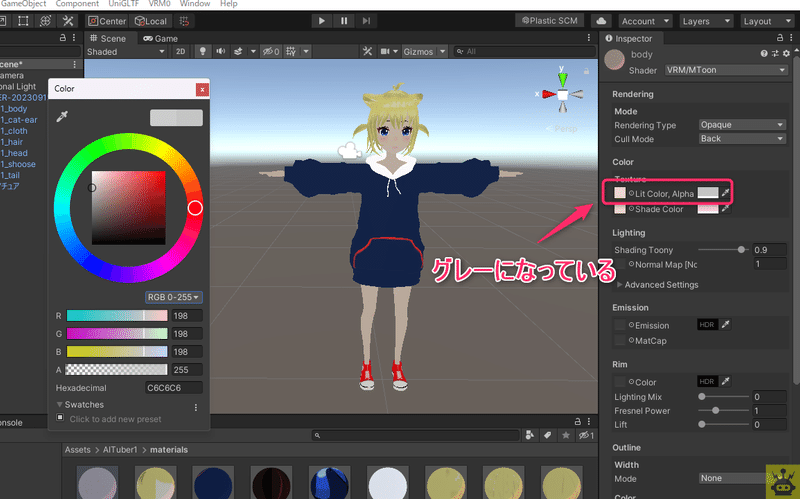The height and width of the screenshot is (499, 800).
Task: Open the GameObject menu
Action: coord(23,4)
